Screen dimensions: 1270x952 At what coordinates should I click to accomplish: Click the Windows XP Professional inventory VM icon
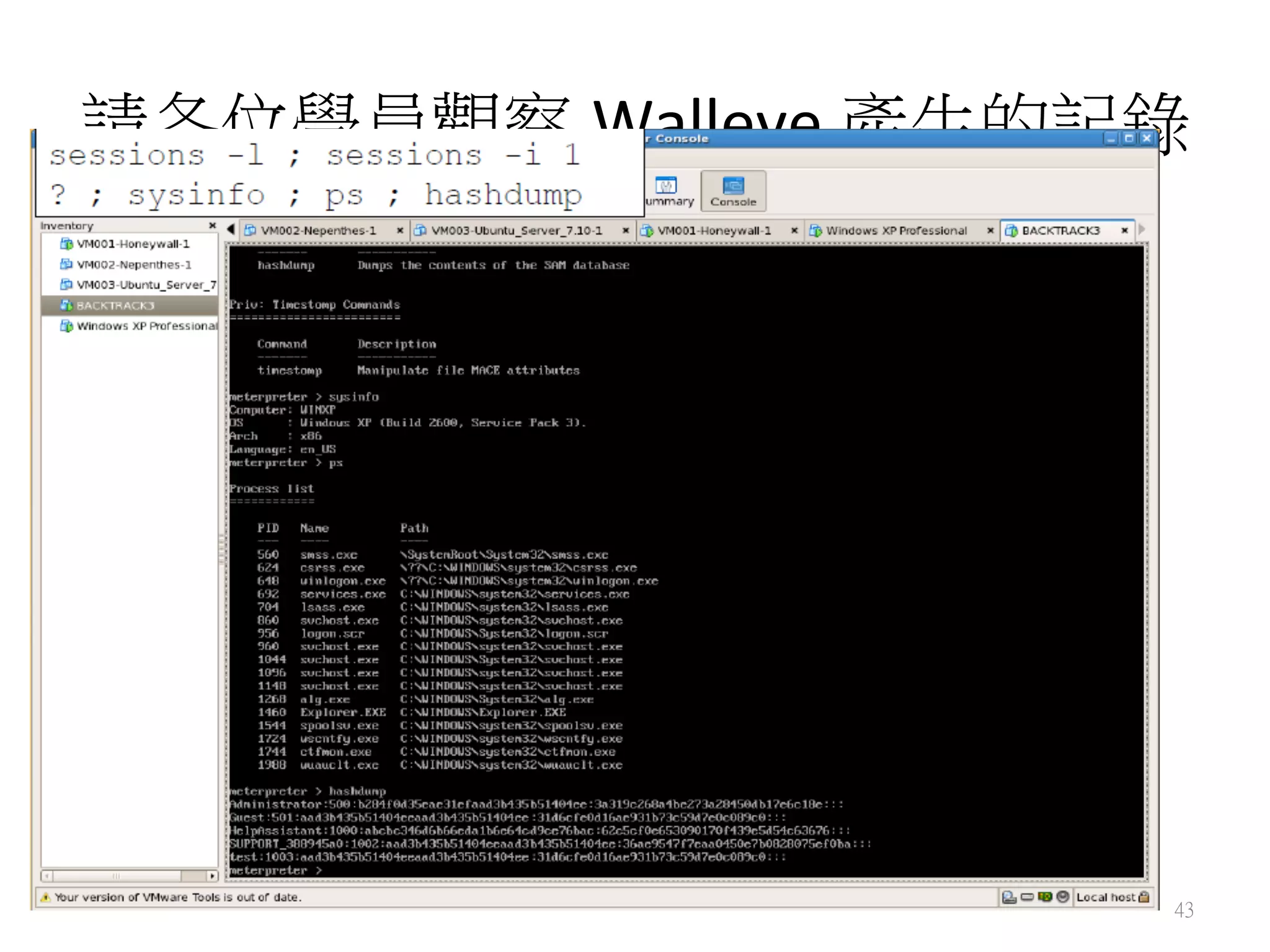pyautogui.click(x=66, y=325)
